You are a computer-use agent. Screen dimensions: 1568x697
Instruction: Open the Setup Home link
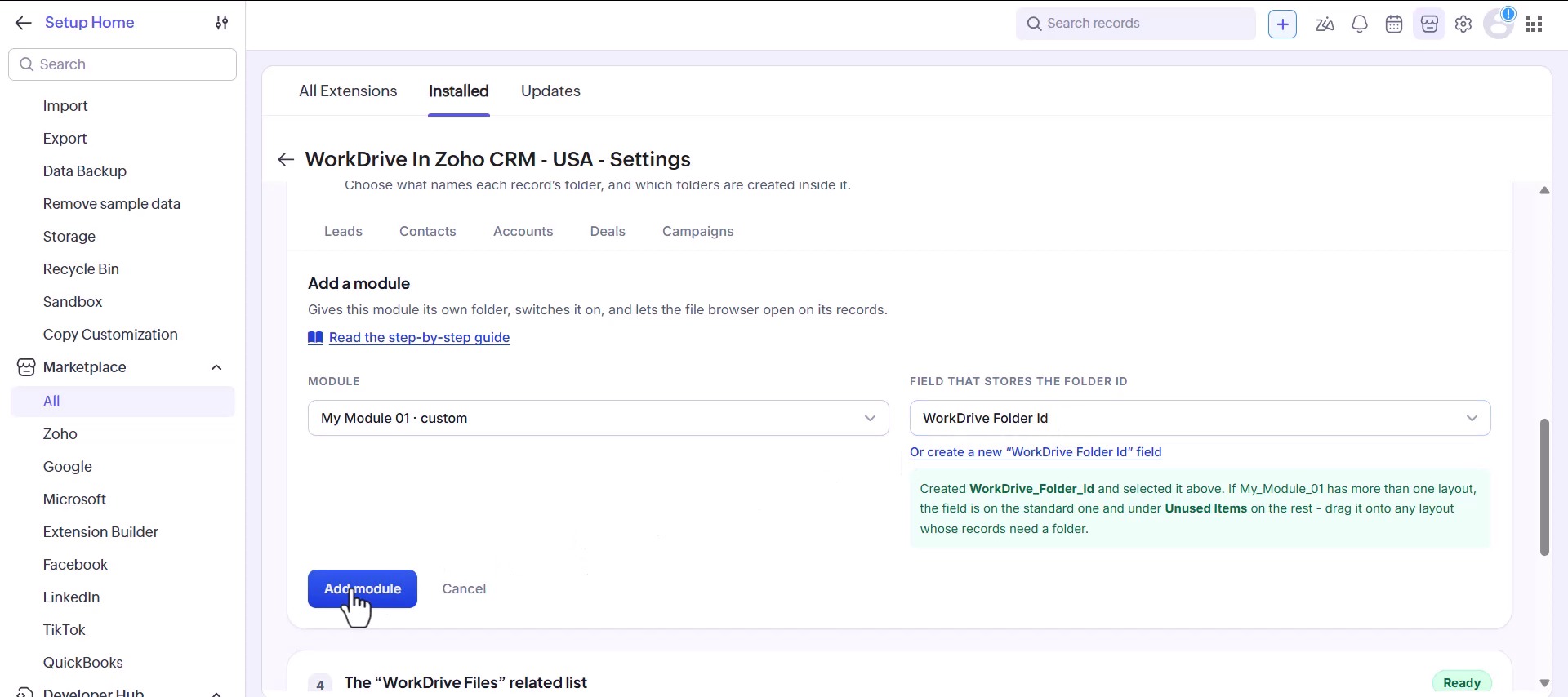tap(90, 23)
